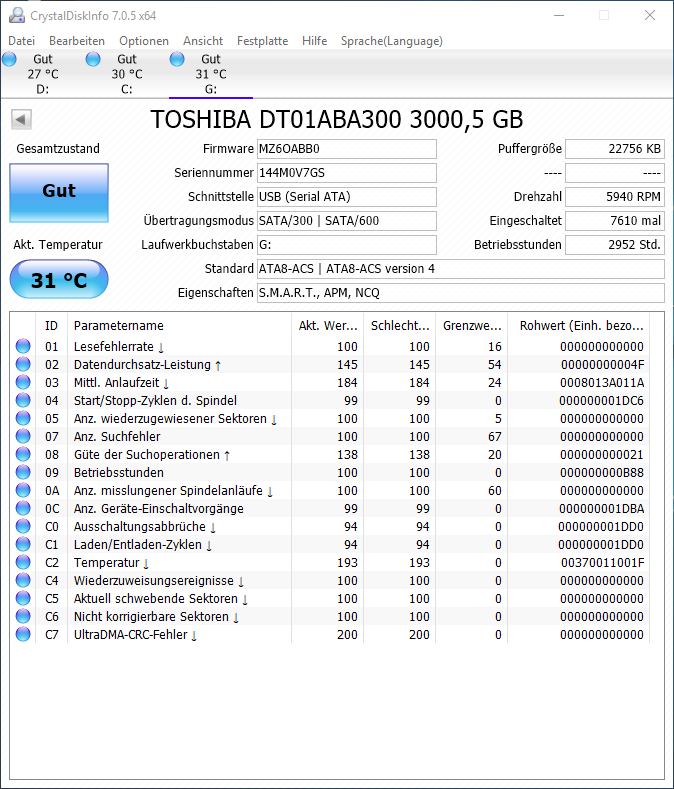674x789 pixels.
Task: Open the Sprache(Language) menu
Action: (392, 41)
